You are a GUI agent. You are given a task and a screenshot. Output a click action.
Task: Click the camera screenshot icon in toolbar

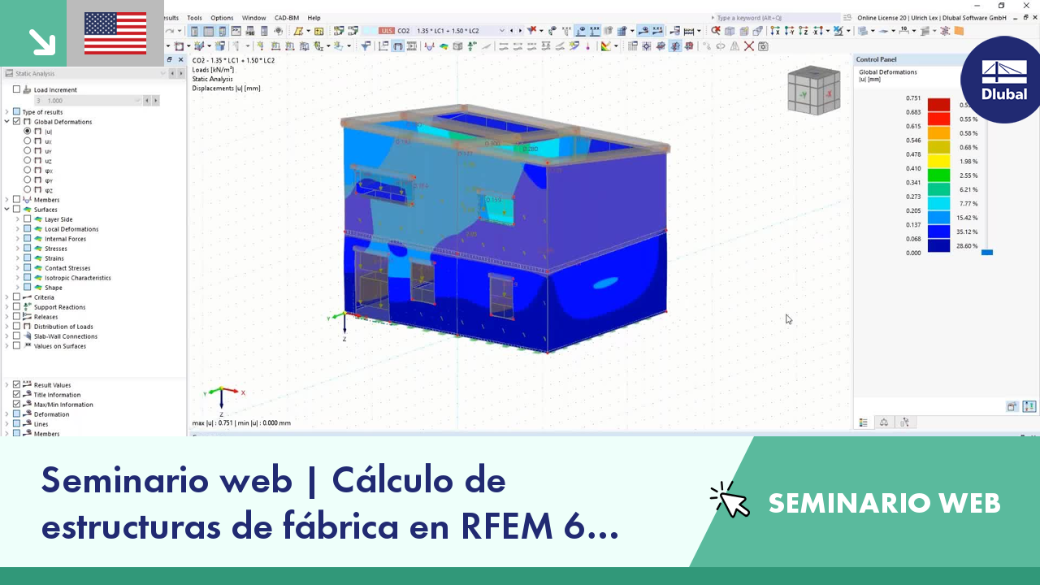(763, 46)
